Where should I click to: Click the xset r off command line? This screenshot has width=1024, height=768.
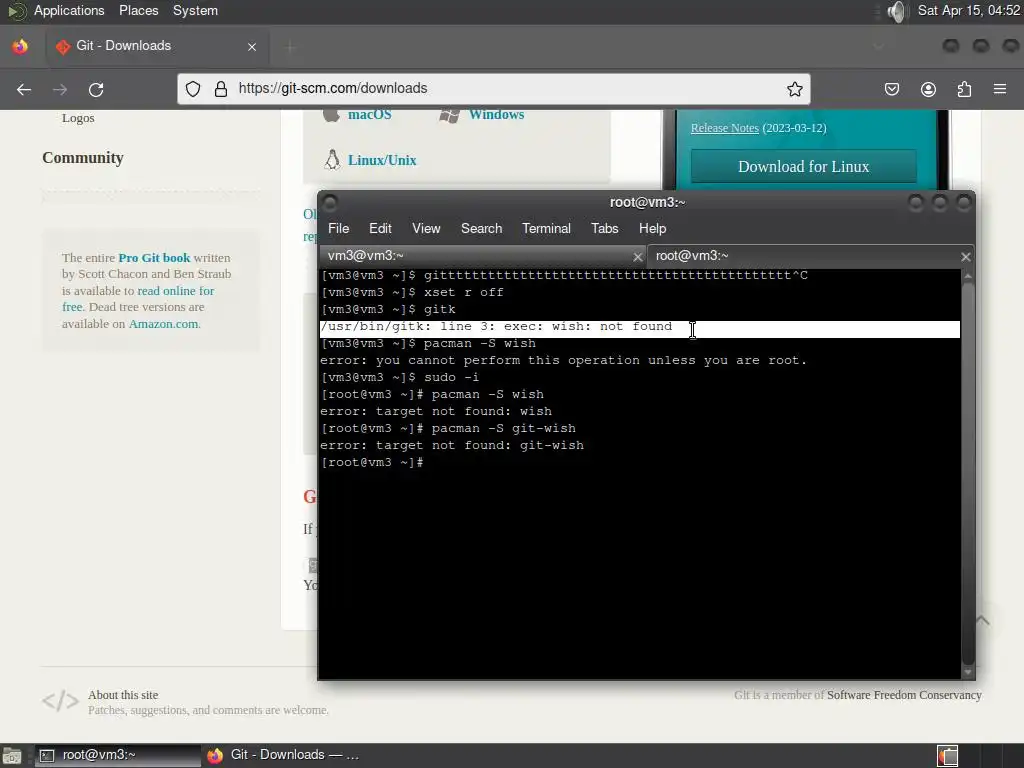pyautogui.click(x=412, y=293)
